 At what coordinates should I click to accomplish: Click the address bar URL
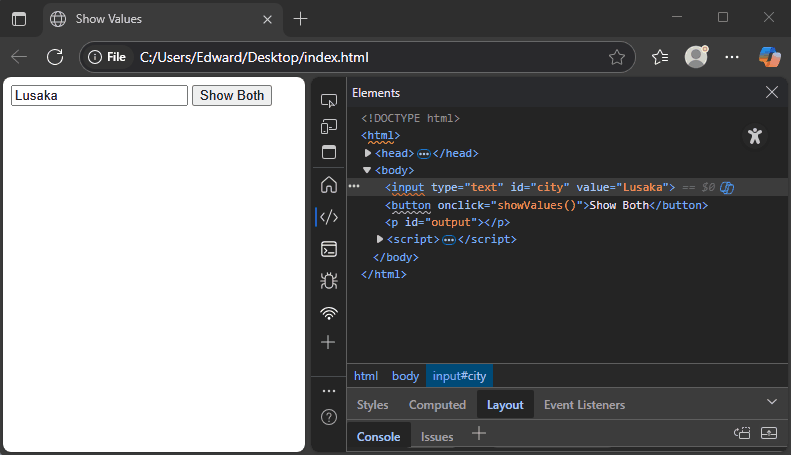(254, 57)
